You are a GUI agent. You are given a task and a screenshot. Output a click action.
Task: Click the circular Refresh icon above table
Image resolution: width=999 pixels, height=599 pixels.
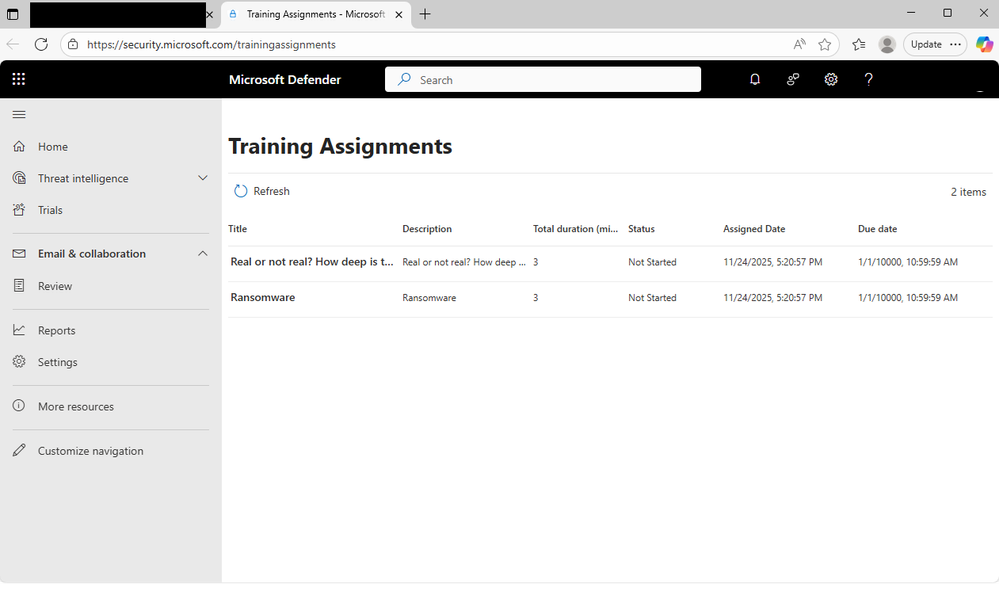click(240, 191)
